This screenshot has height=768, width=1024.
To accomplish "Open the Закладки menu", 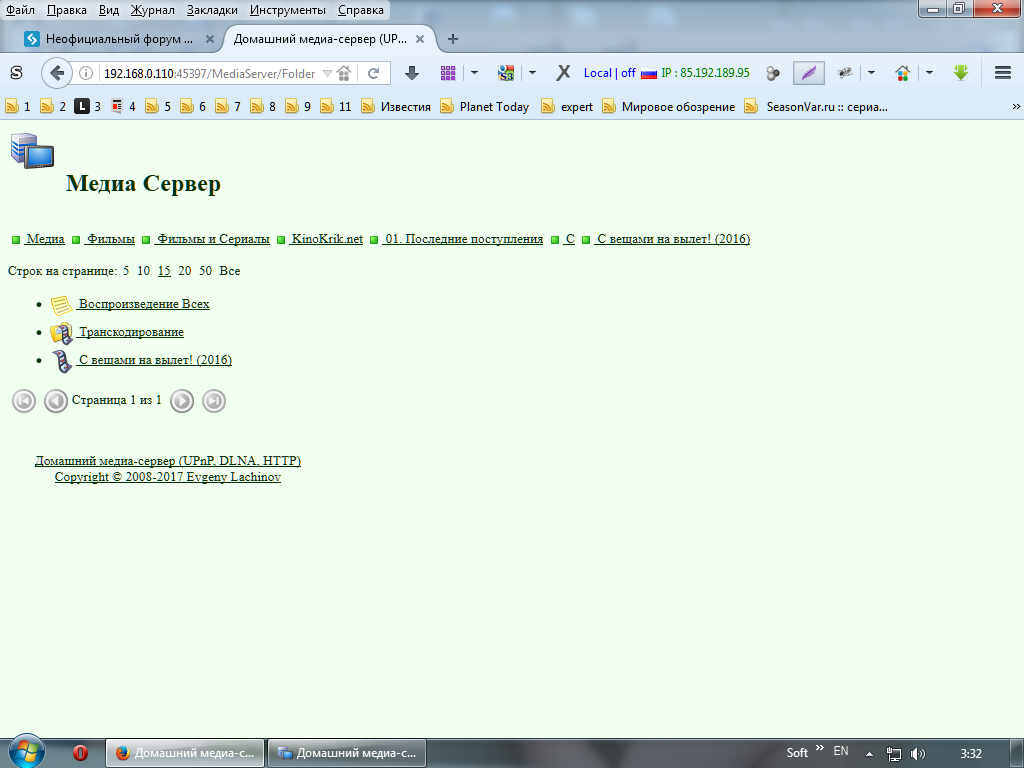I will coord(212,10).
